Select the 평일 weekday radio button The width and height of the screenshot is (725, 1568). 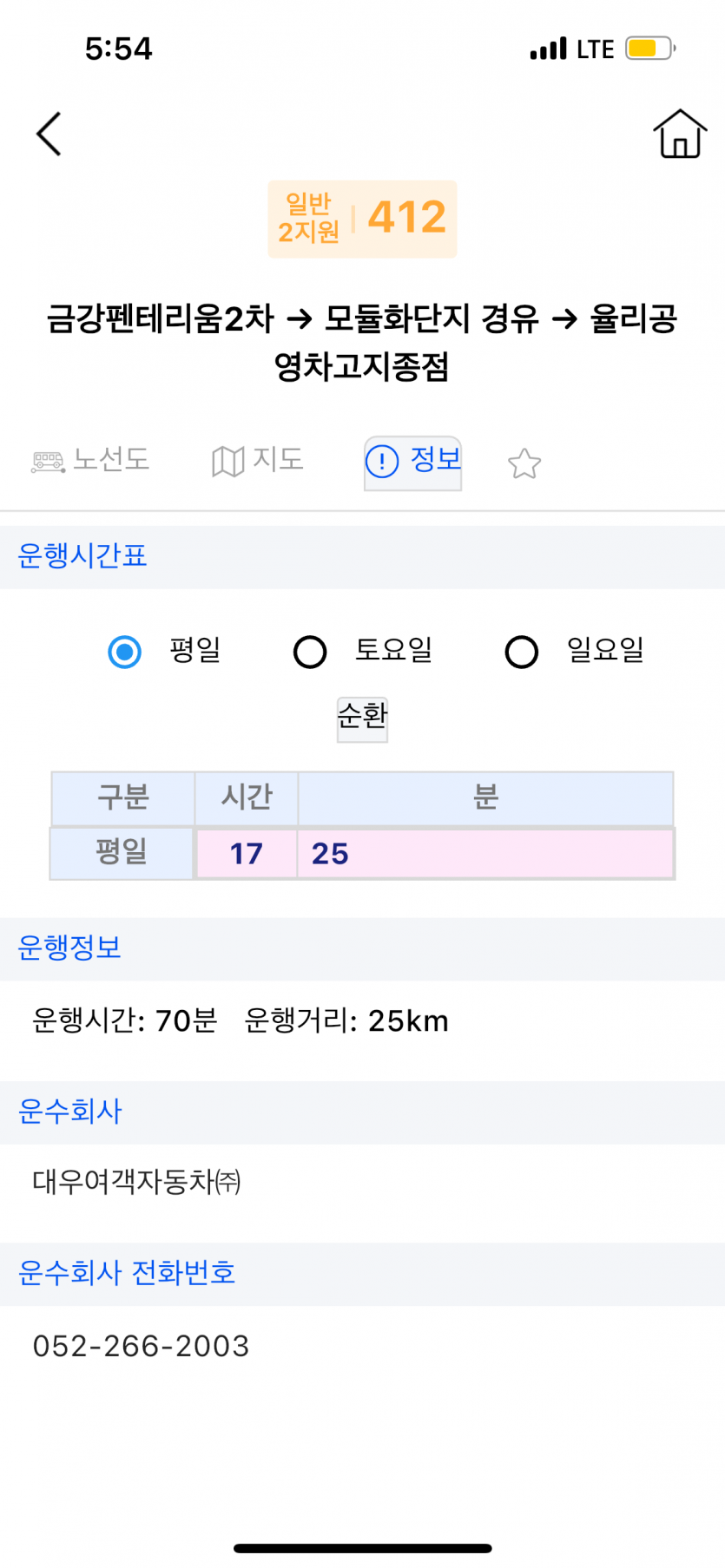[125, 652]
